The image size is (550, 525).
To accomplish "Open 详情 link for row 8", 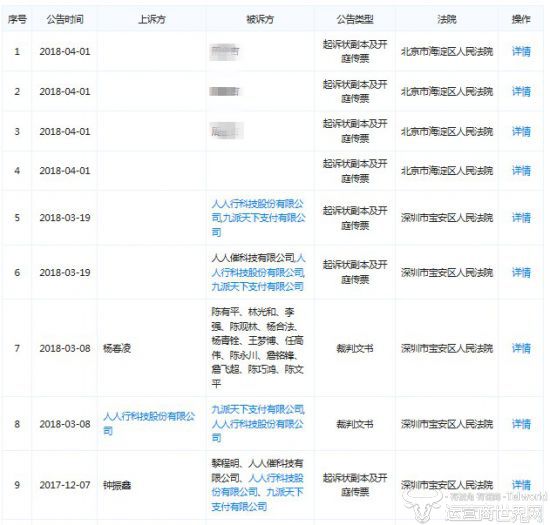I will pyautogui.click(x=521, y=424).
